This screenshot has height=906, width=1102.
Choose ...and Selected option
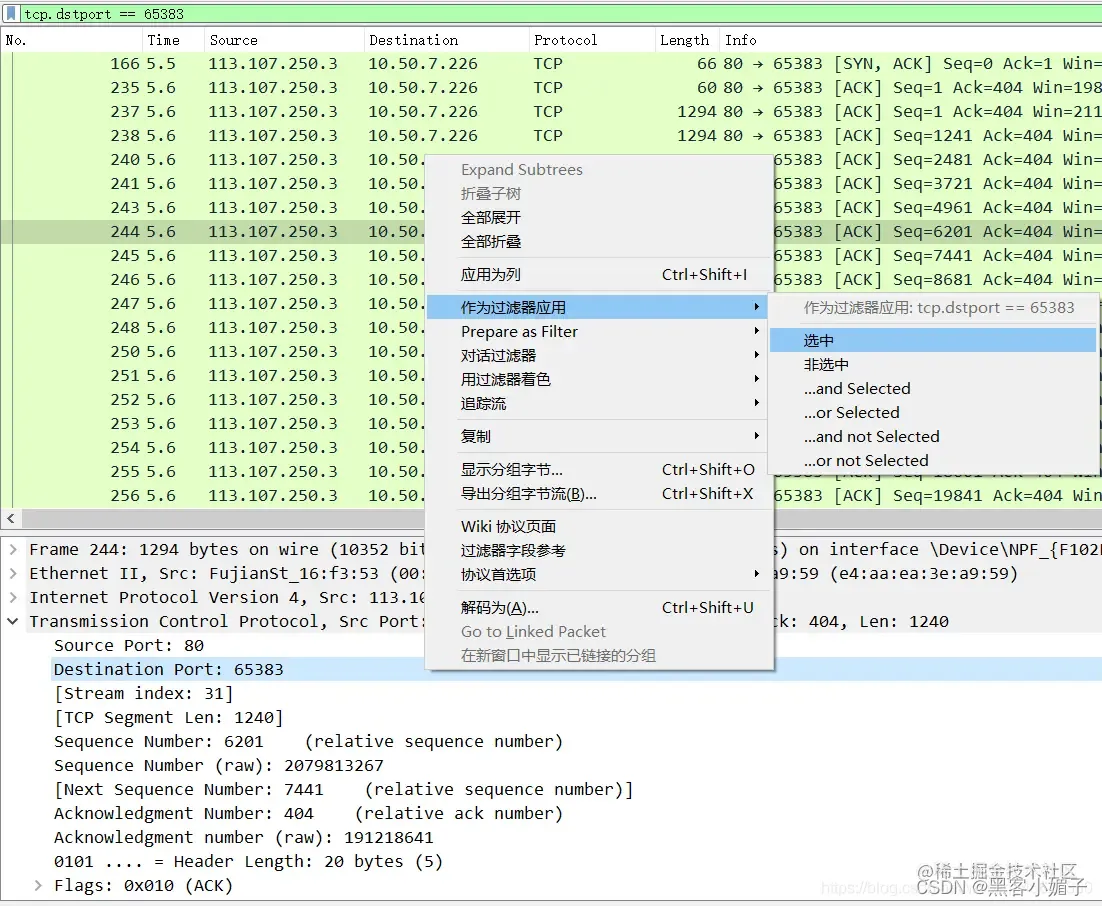point(933,388)
